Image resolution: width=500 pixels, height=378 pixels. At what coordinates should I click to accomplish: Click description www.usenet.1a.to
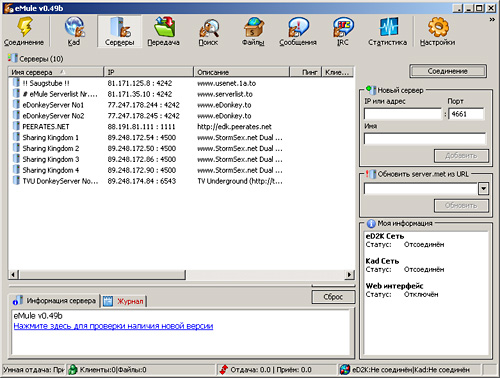(227, 83)
